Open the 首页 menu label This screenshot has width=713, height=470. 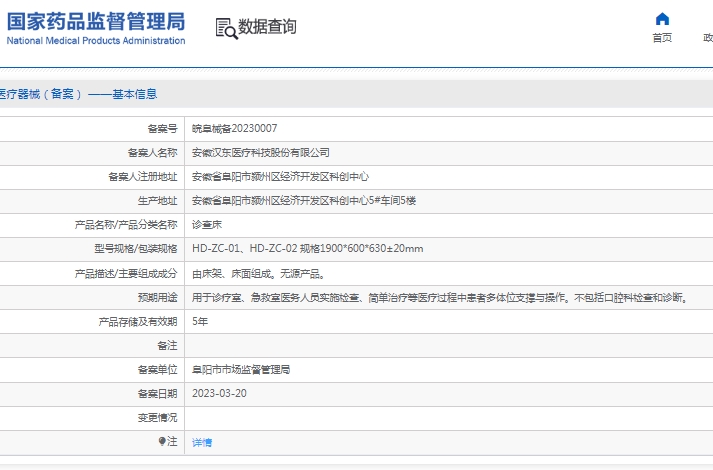662,38
